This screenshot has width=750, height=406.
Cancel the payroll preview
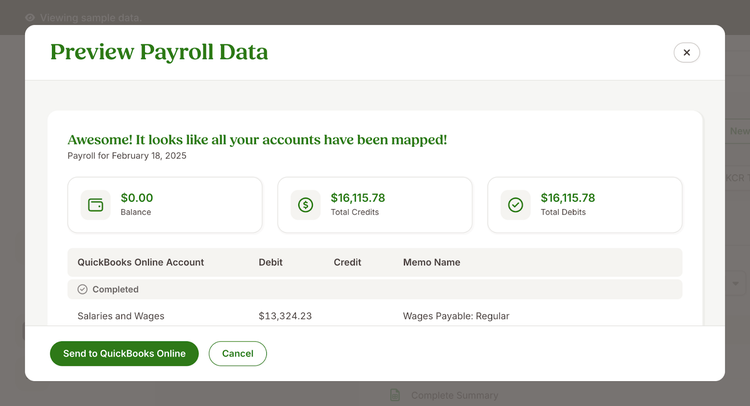coord(238,353)
